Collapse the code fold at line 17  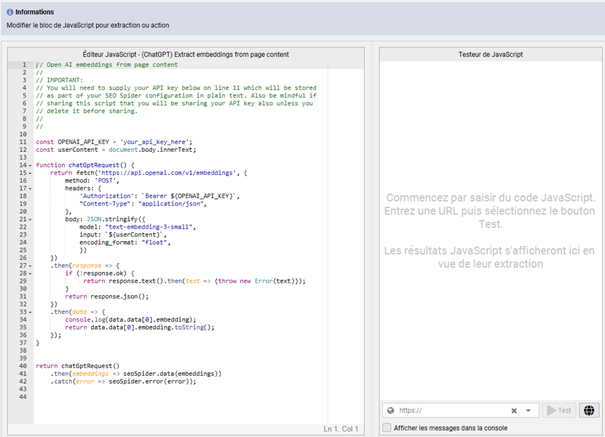30,188
